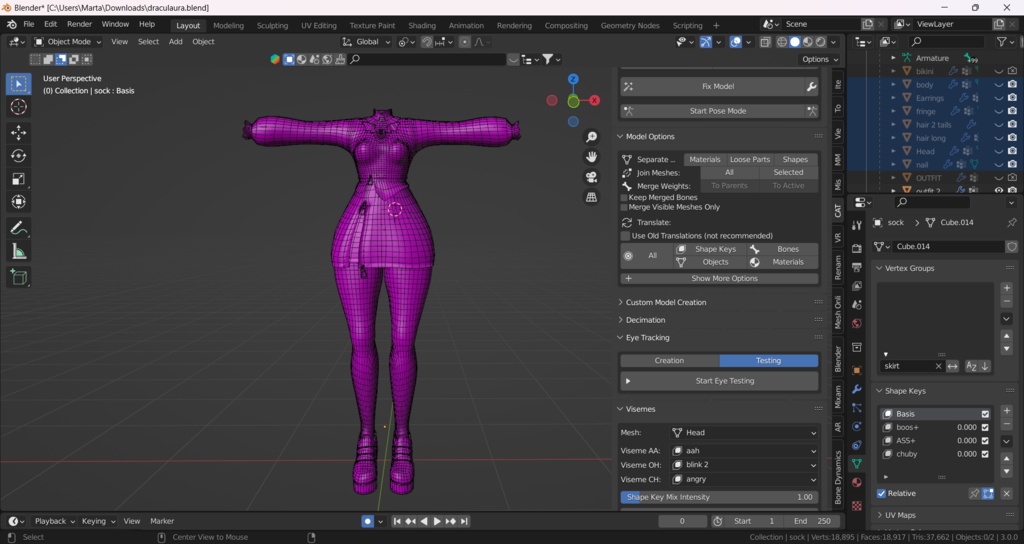Toggle the boos+ shape key checkbox

pyautogui.click(x=985, y=428)
